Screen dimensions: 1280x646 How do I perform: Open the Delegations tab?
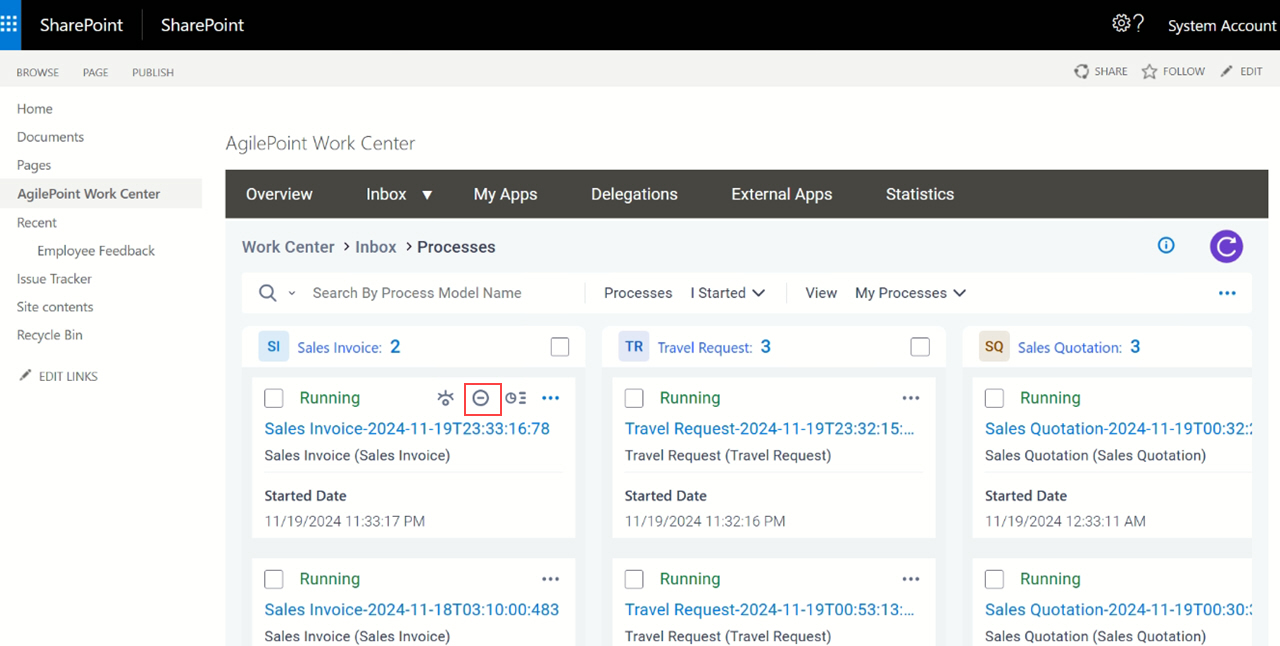click(634, 194)
